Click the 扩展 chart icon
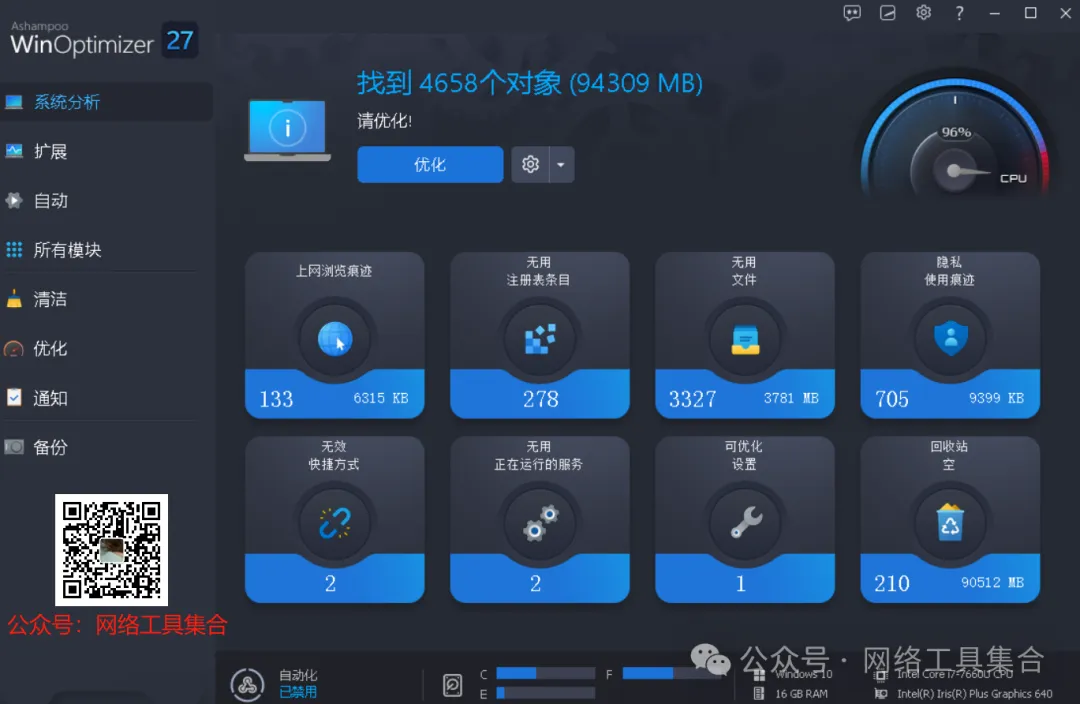Viewport: 1080px width, 704px height. (x=14, y=151)
